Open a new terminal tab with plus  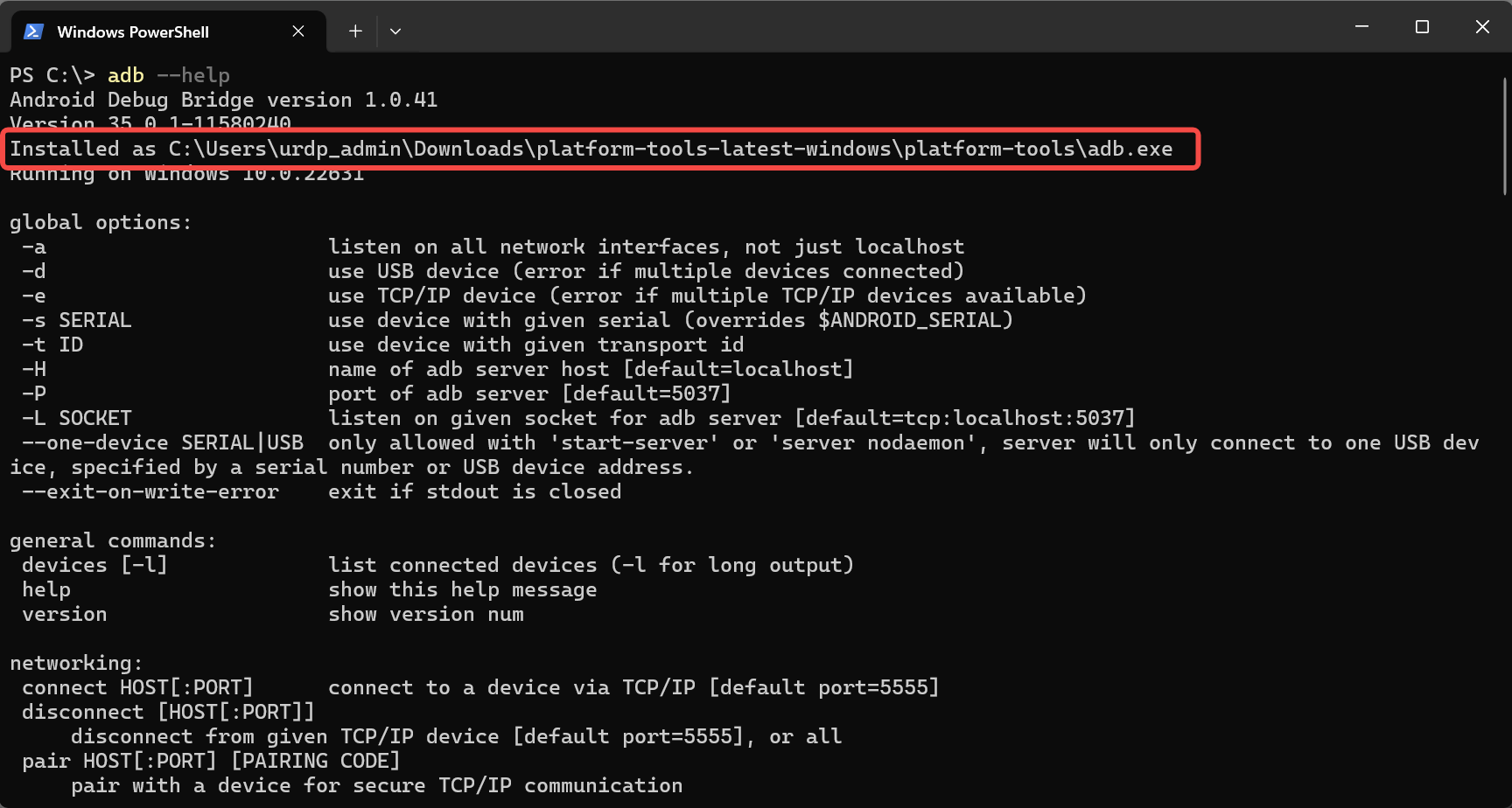pos(355,31)
